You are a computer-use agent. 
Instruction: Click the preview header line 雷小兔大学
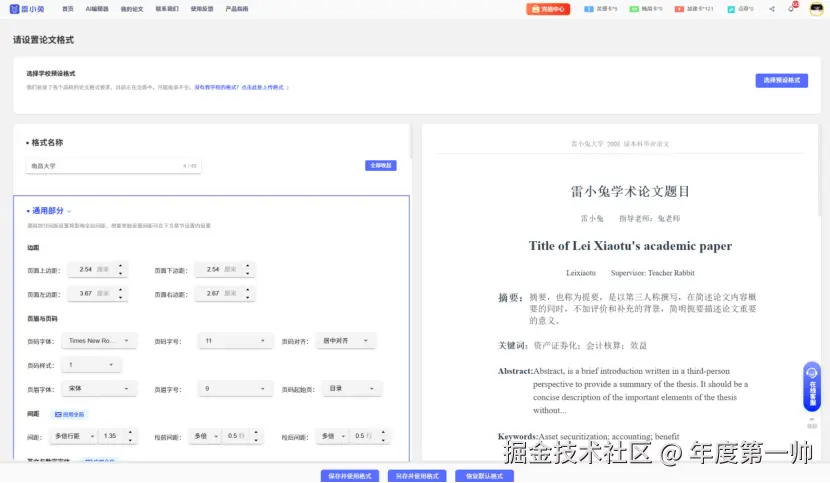coord(620,144)
